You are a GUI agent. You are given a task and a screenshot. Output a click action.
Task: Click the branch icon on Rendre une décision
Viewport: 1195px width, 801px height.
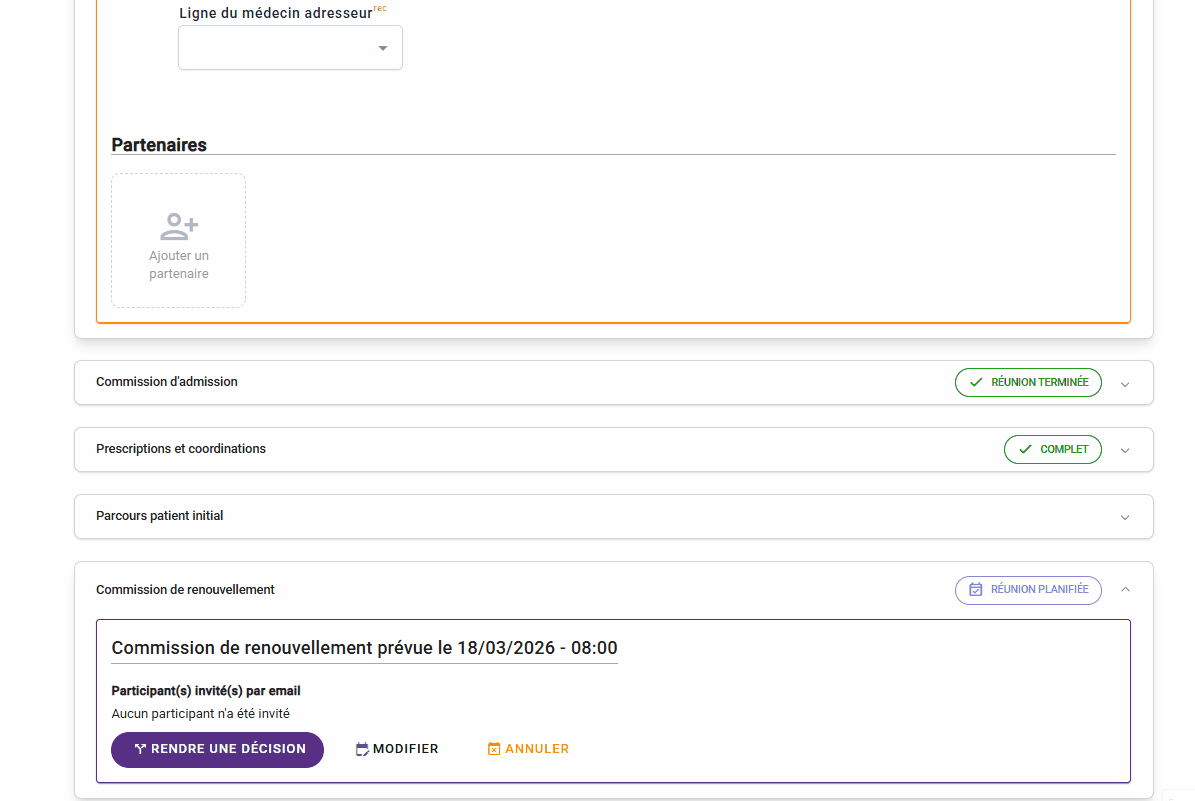(140, 749)
